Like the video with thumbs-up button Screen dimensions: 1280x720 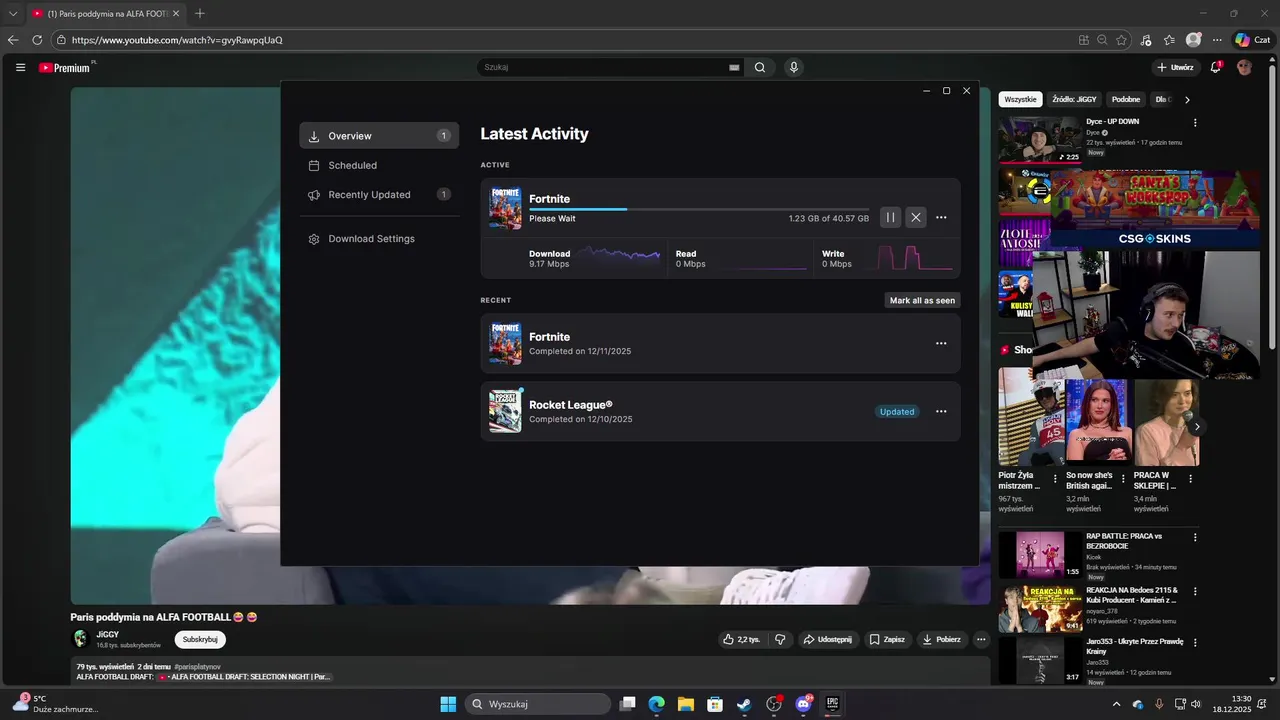click(741, 639)
